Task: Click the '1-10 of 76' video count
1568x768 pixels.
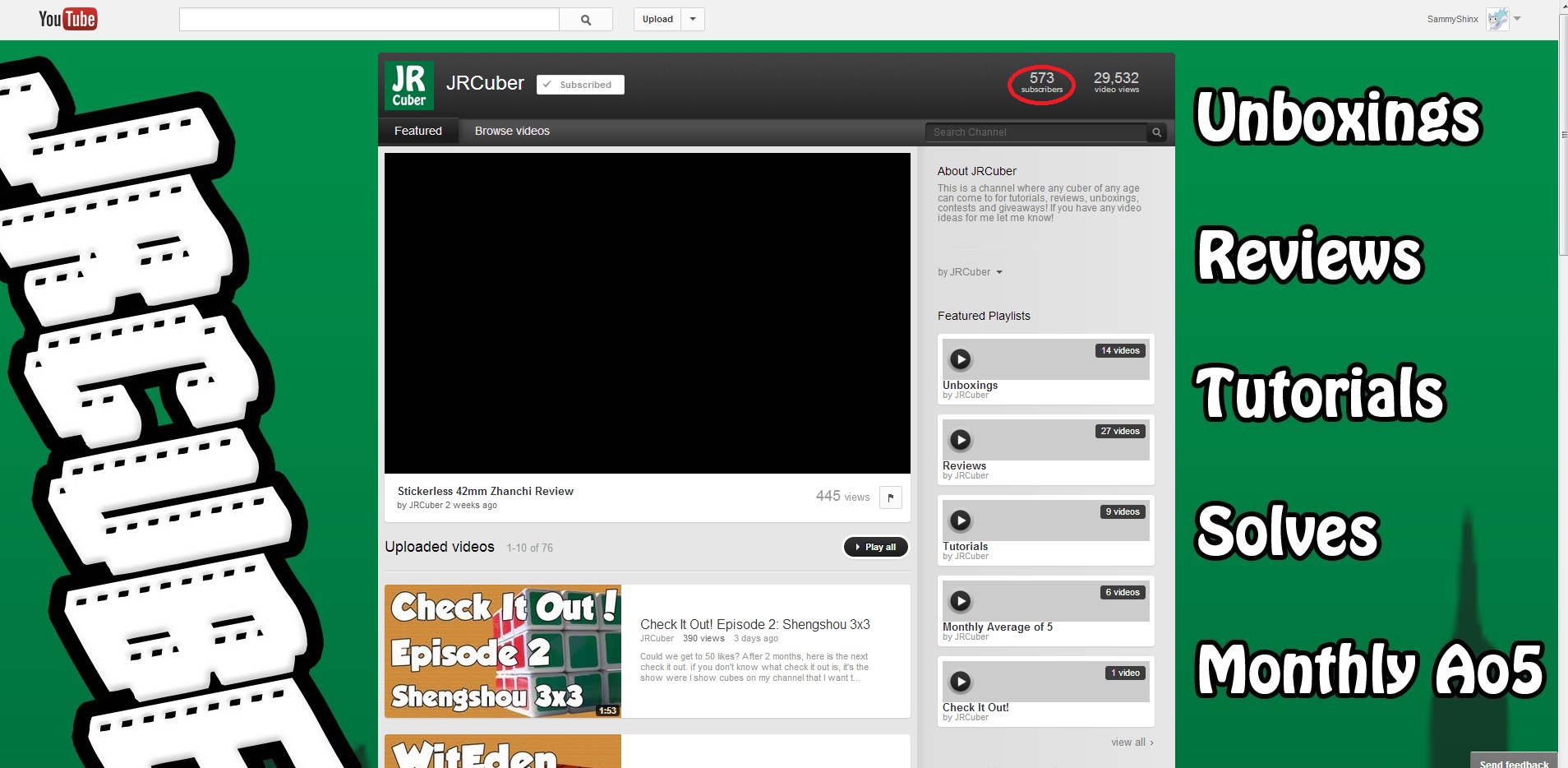Action: click(529, 548)
